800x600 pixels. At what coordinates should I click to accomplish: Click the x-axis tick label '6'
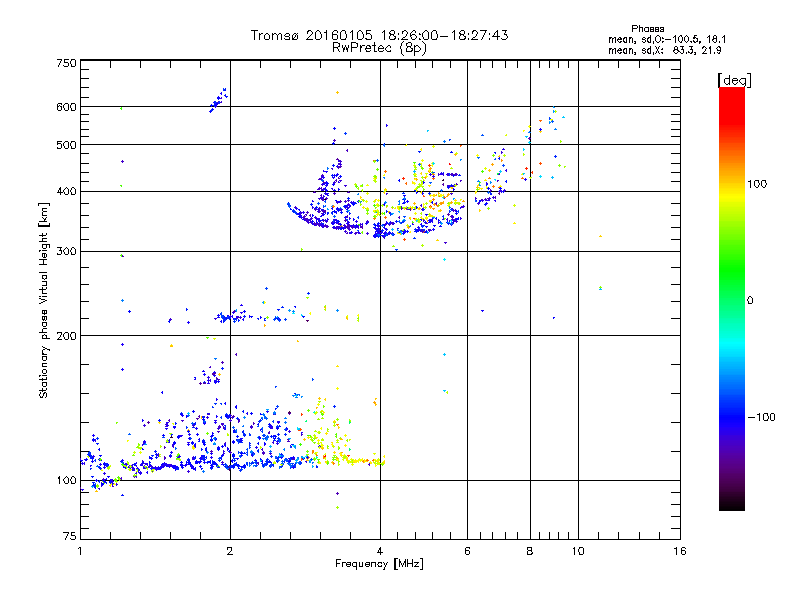coord(467,551)
